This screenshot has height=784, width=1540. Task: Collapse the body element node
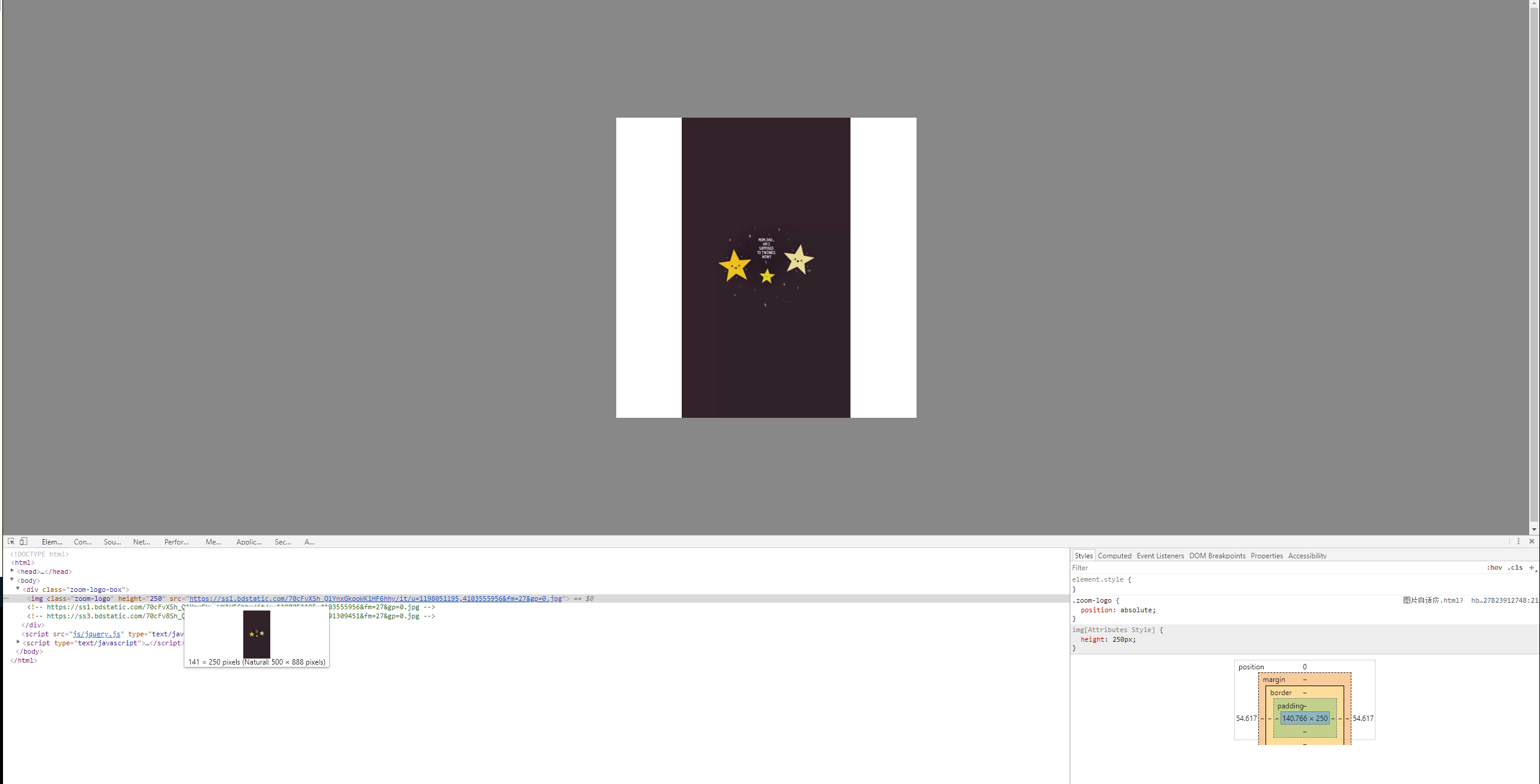click(13, 580)
